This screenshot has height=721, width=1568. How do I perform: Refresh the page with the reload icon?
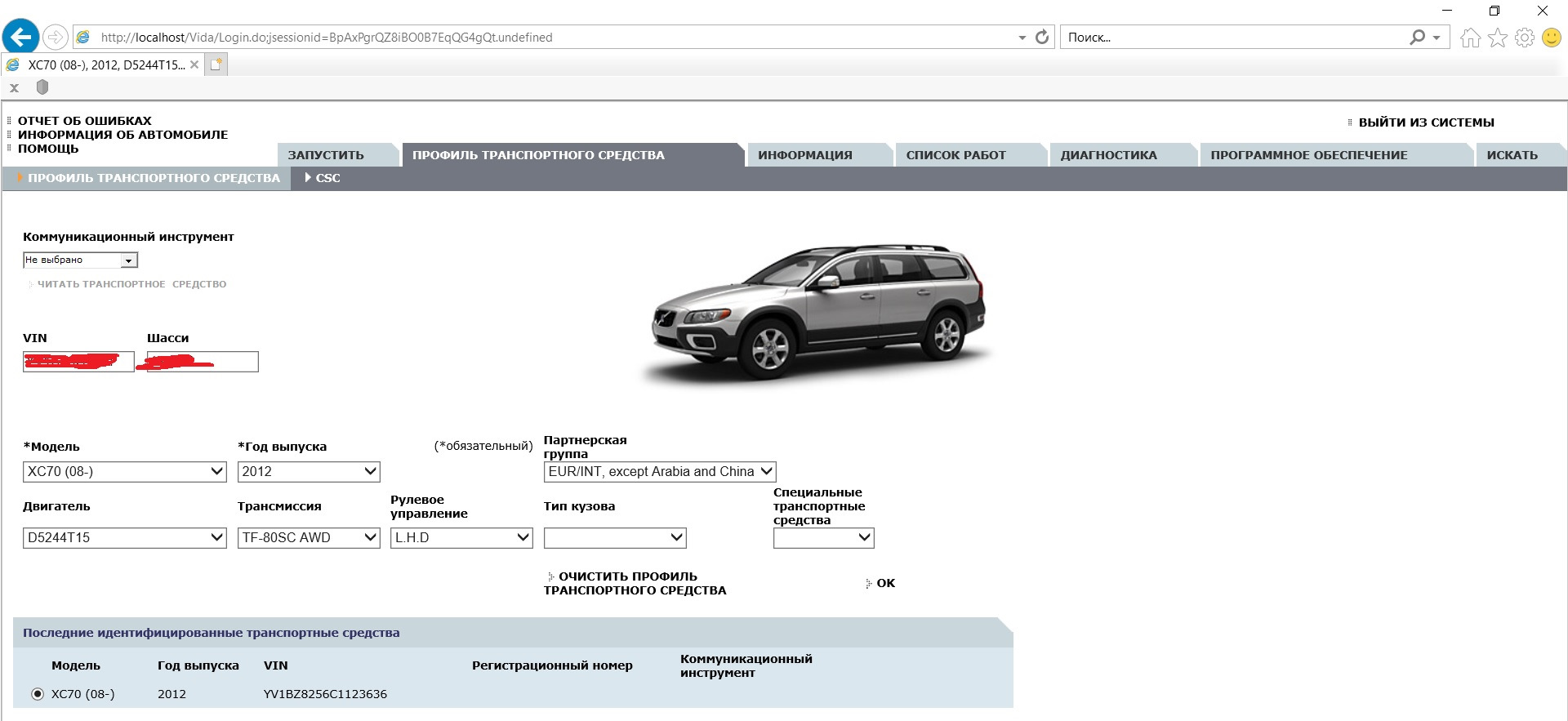1042,37
